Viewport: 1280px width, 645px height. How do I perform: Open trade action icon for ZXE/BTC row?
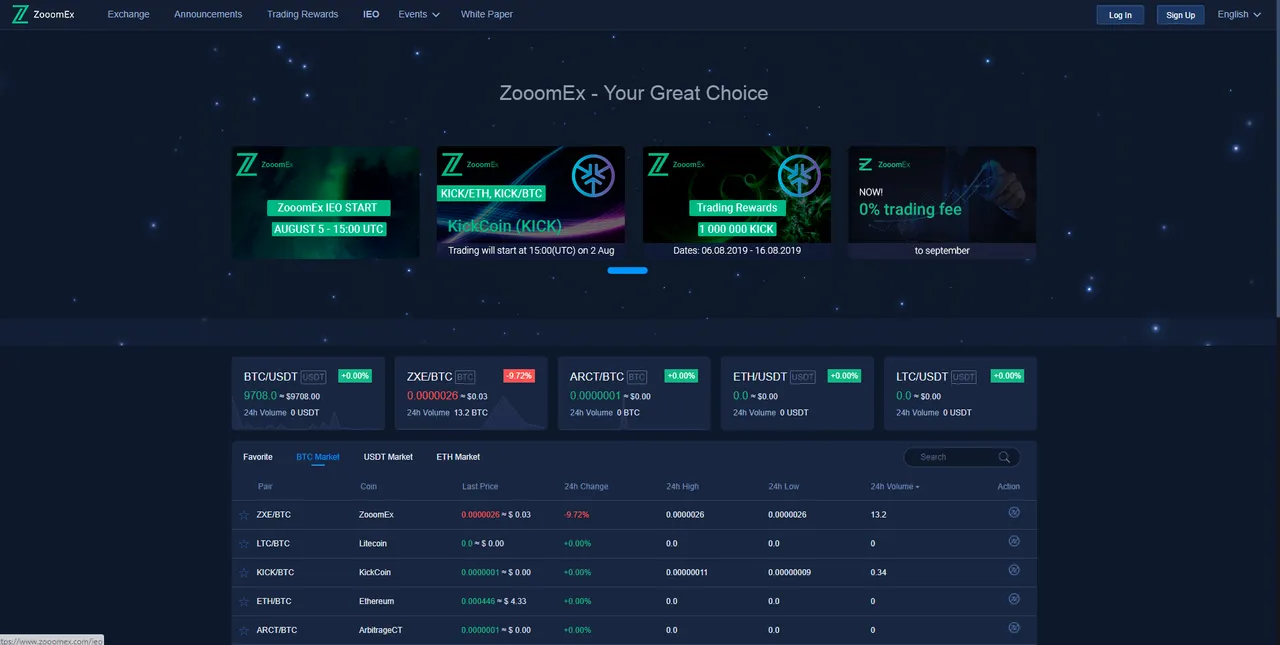click(x=1014, y=512)
